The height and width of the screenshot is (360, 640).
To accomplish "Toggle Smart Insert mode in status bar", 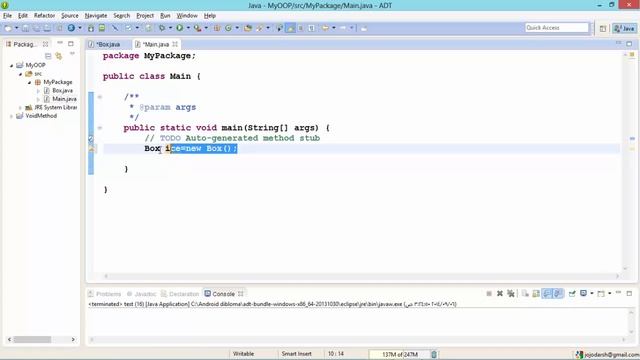I will pos(296,354).
